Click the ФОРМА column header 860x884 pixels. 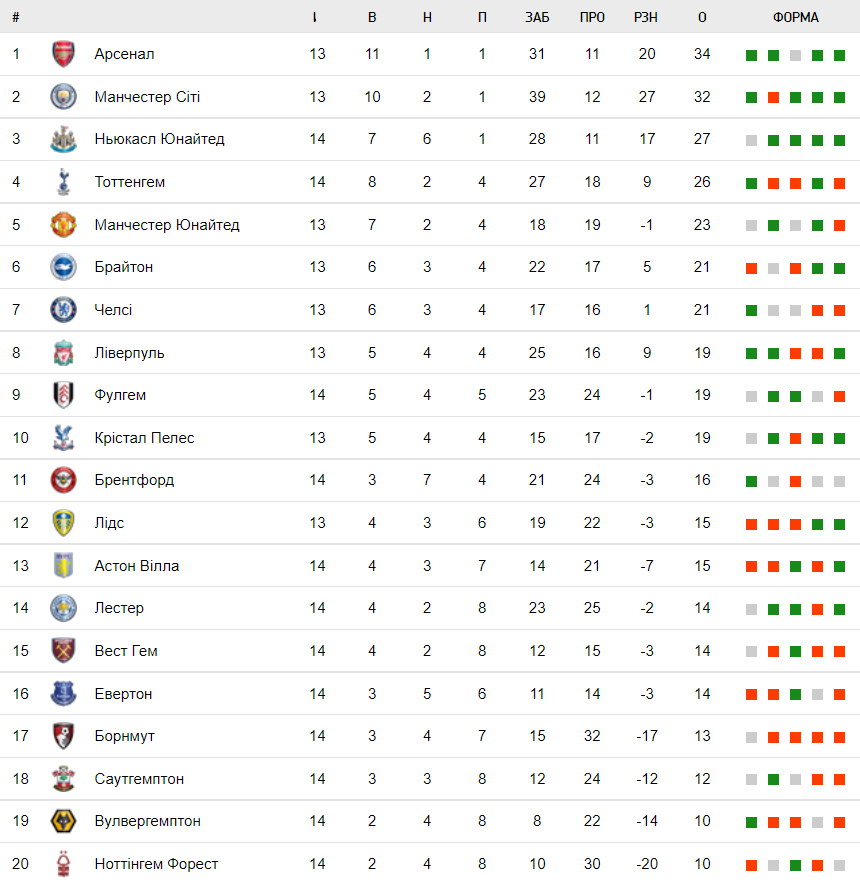796,17
